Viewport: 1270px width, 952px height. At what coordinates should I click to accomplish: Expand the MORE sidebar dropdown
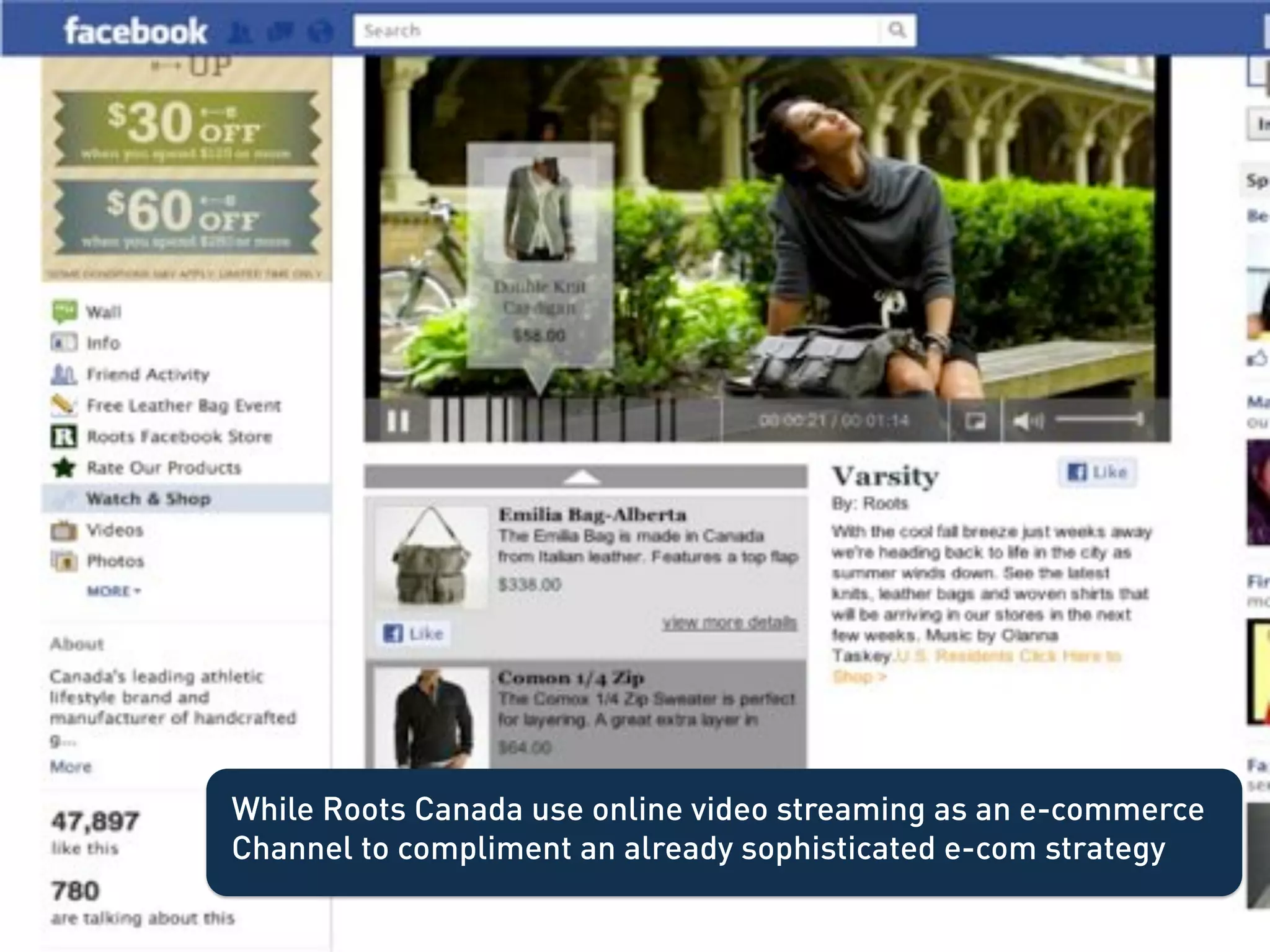click(x=114, y=591)
